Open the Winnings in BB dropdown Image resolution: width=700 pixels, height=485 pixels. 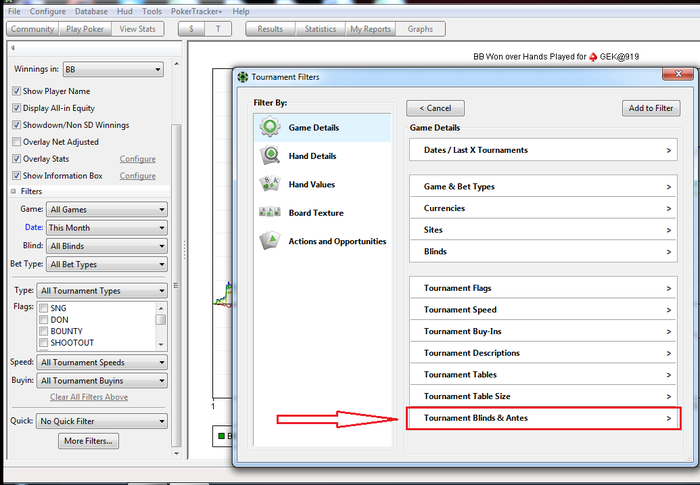click(x=113, y=69)
